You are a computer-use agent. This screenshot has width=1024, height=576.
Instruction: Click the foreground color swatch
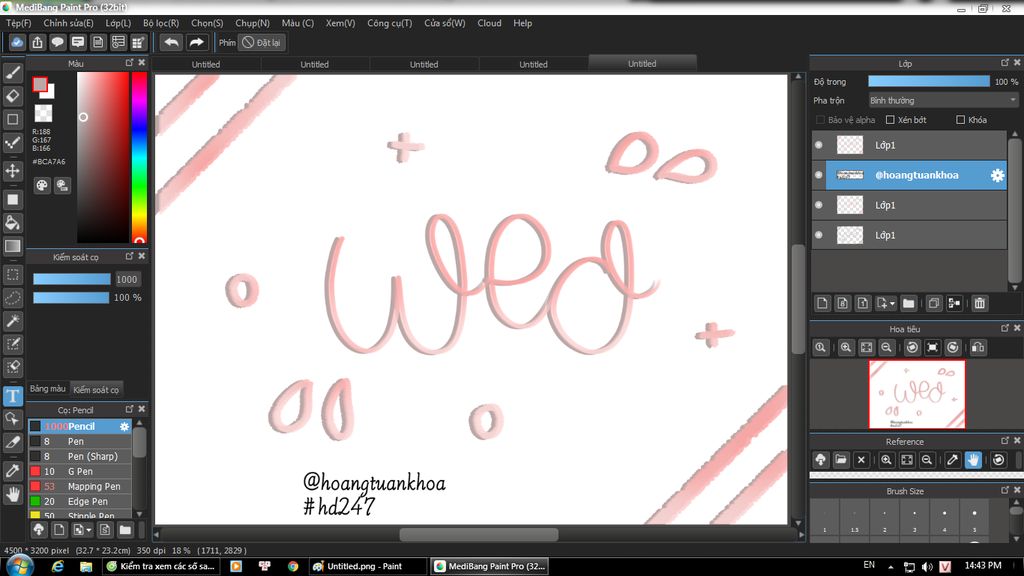click(x=40, y=84)
